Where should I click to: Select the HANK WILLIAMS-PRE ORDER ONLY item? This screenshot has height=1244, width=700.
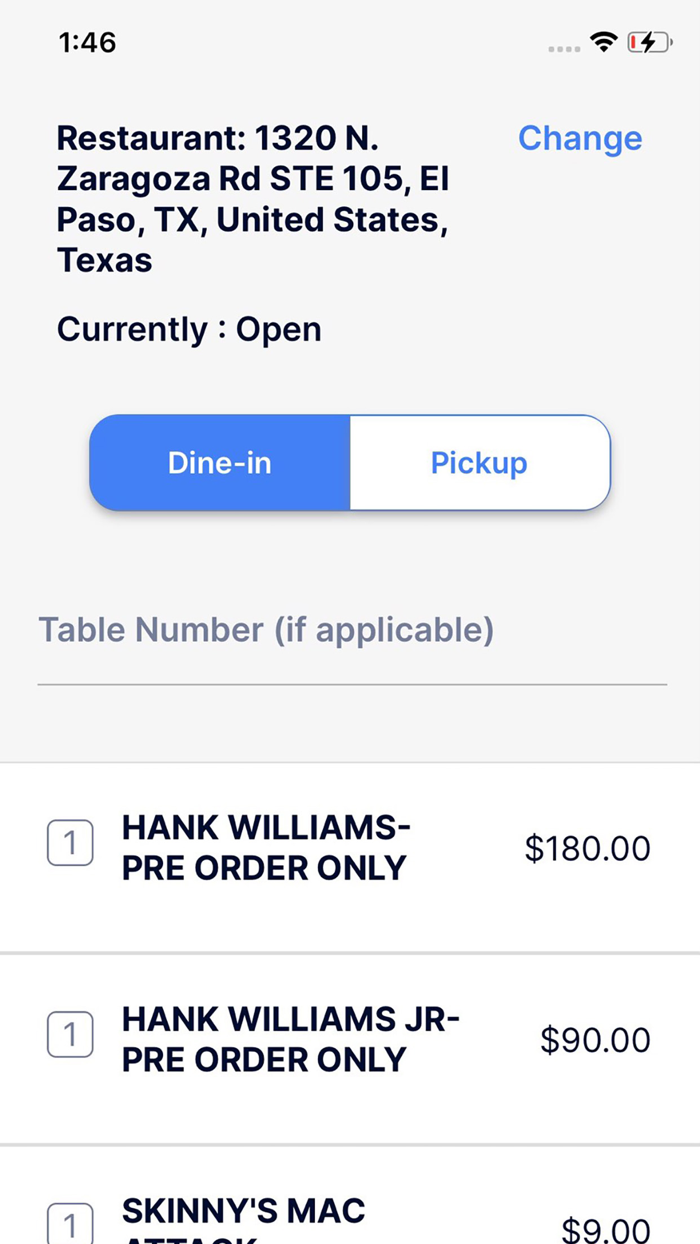click(264, 847)
